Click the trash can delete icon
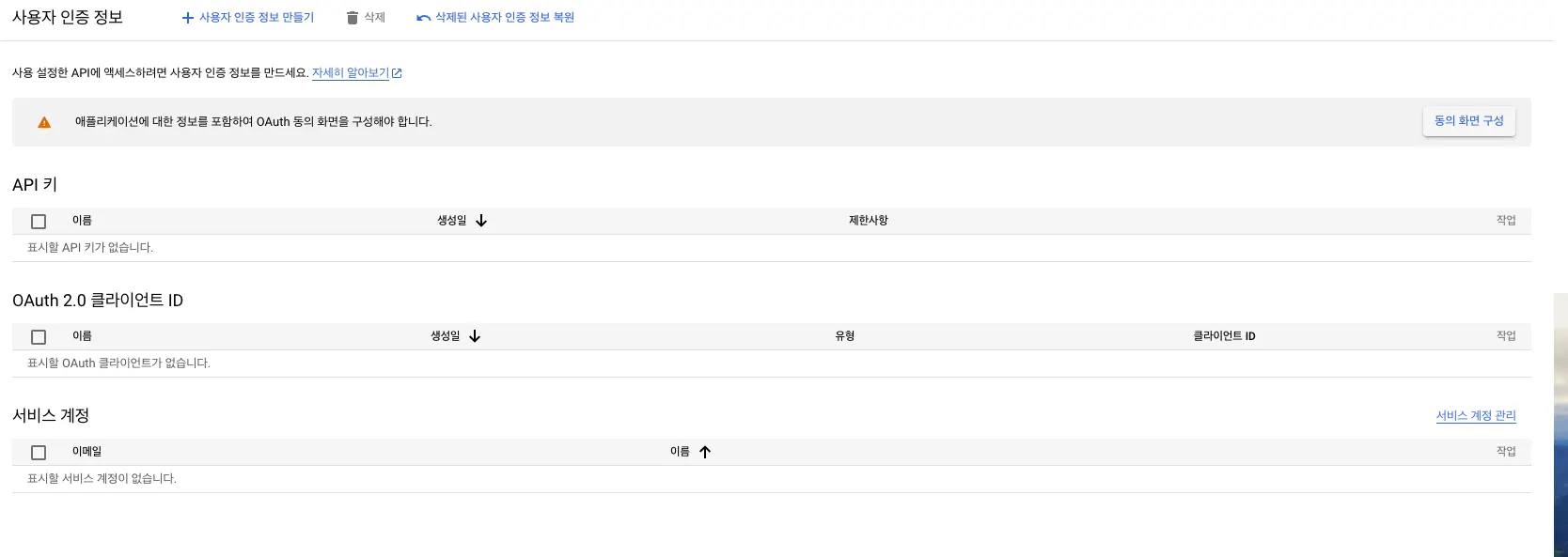 (353, 18)
